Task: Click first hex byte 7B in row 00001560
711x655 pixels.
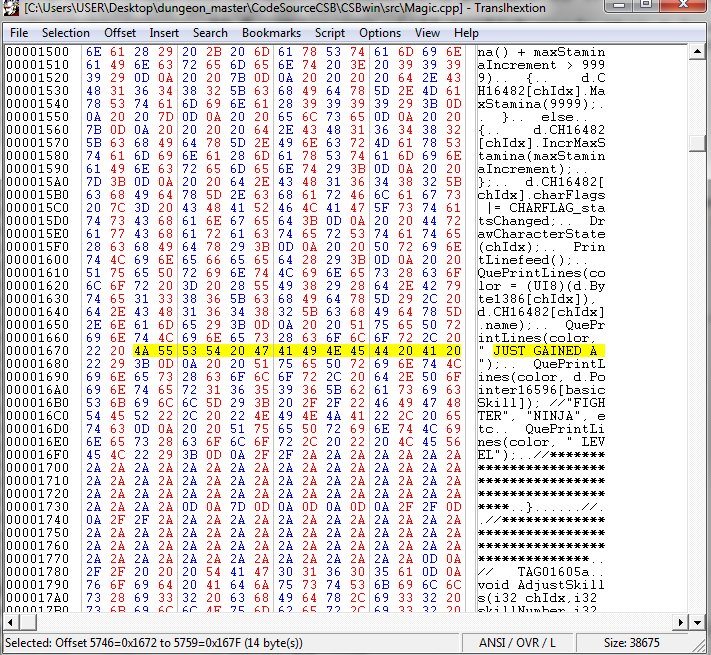Action: click(93, 130)
